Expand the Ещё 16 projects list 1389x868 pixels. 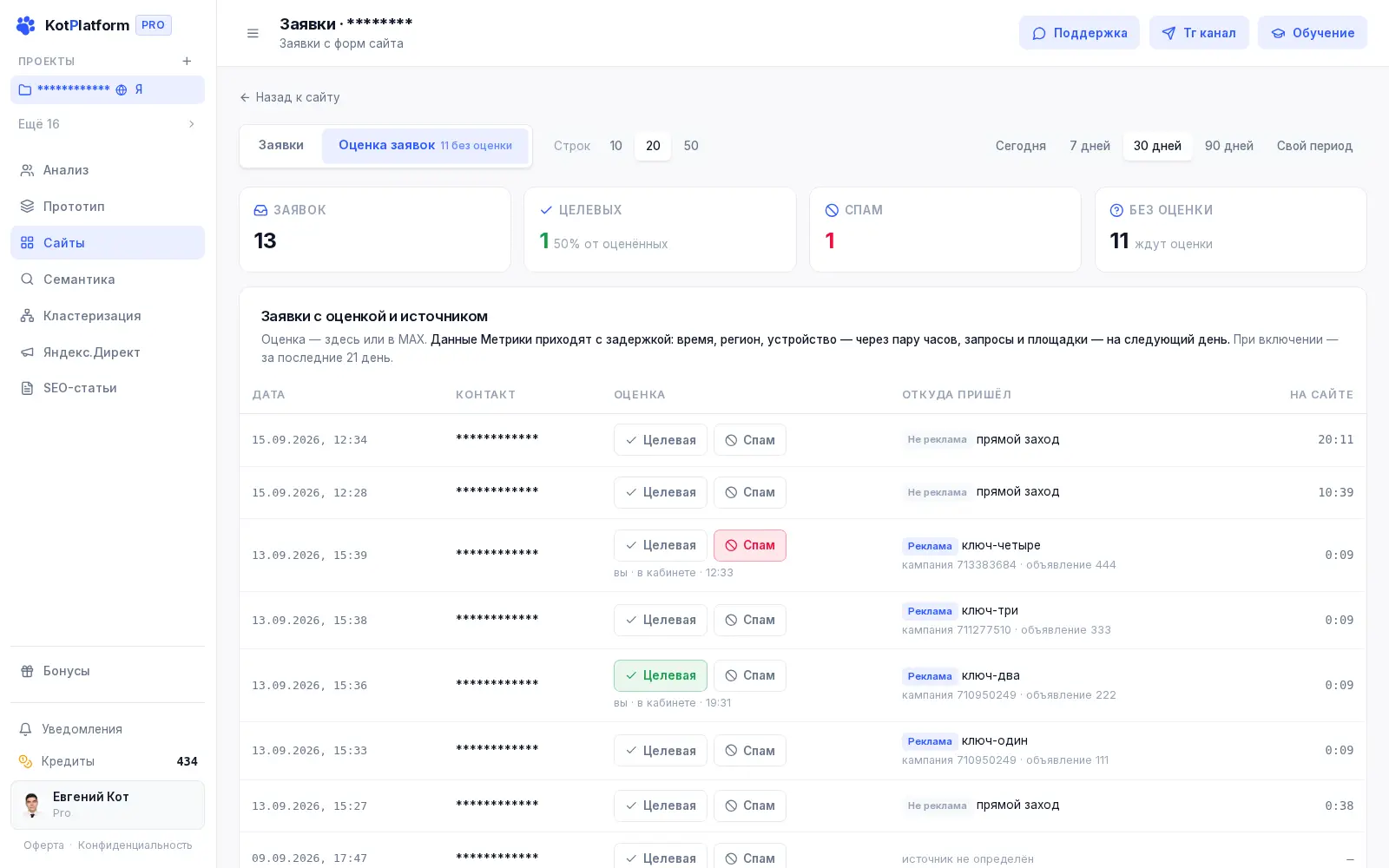[x=108, y=124]
